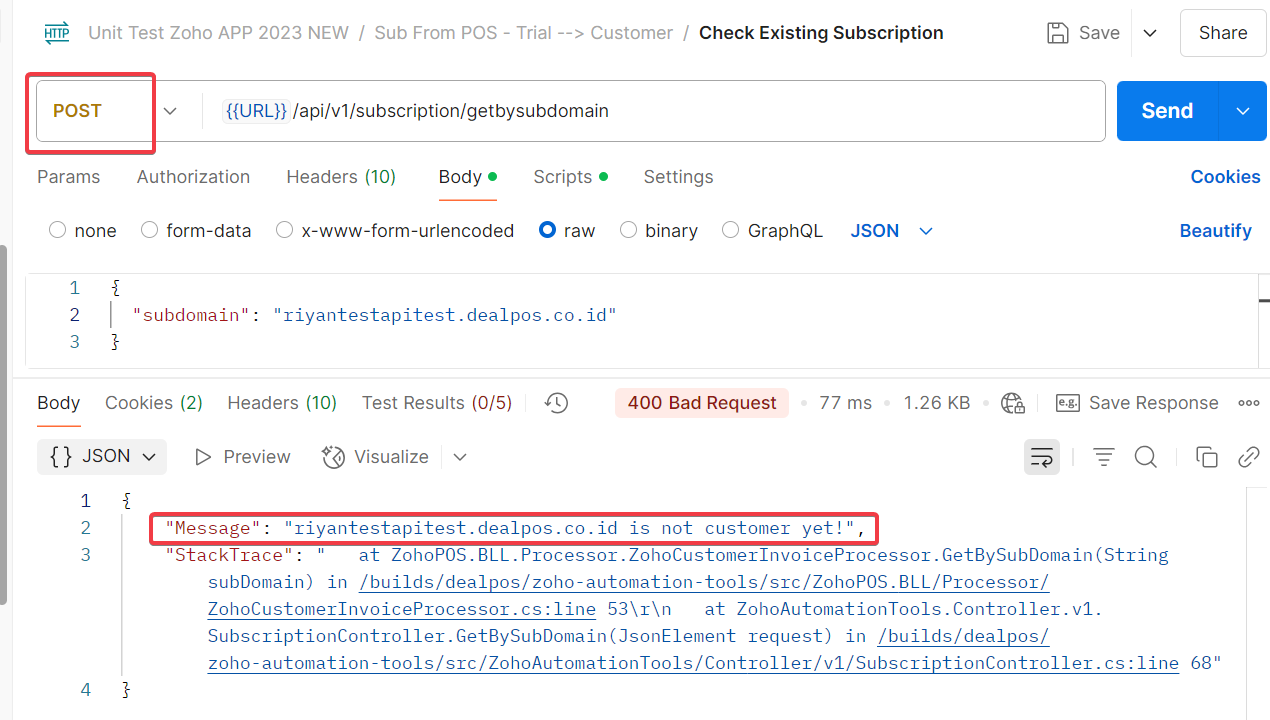1270x720 pixels.
Task: Open the response Headers (10) tab
Action: point(282,403)
